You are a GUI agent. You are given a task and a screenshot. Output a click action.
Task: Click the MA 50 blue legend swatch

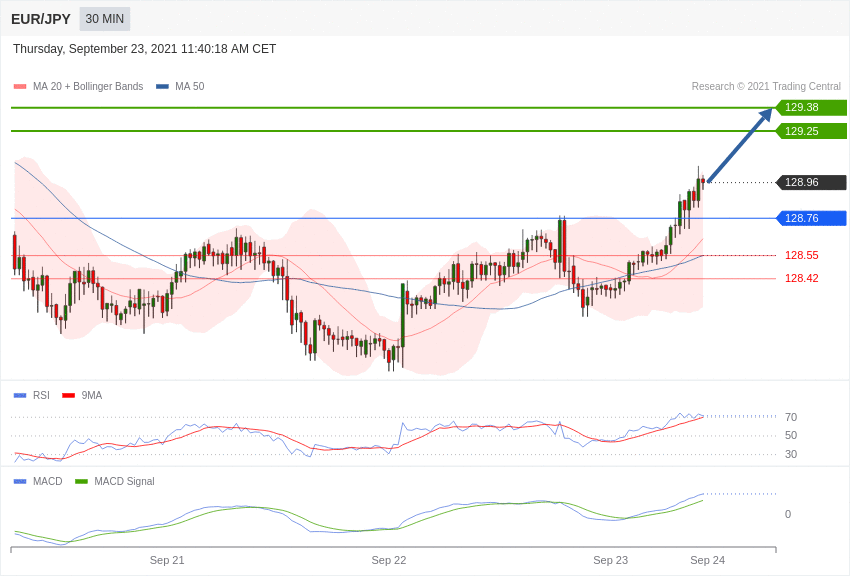[x=162, y=86]
